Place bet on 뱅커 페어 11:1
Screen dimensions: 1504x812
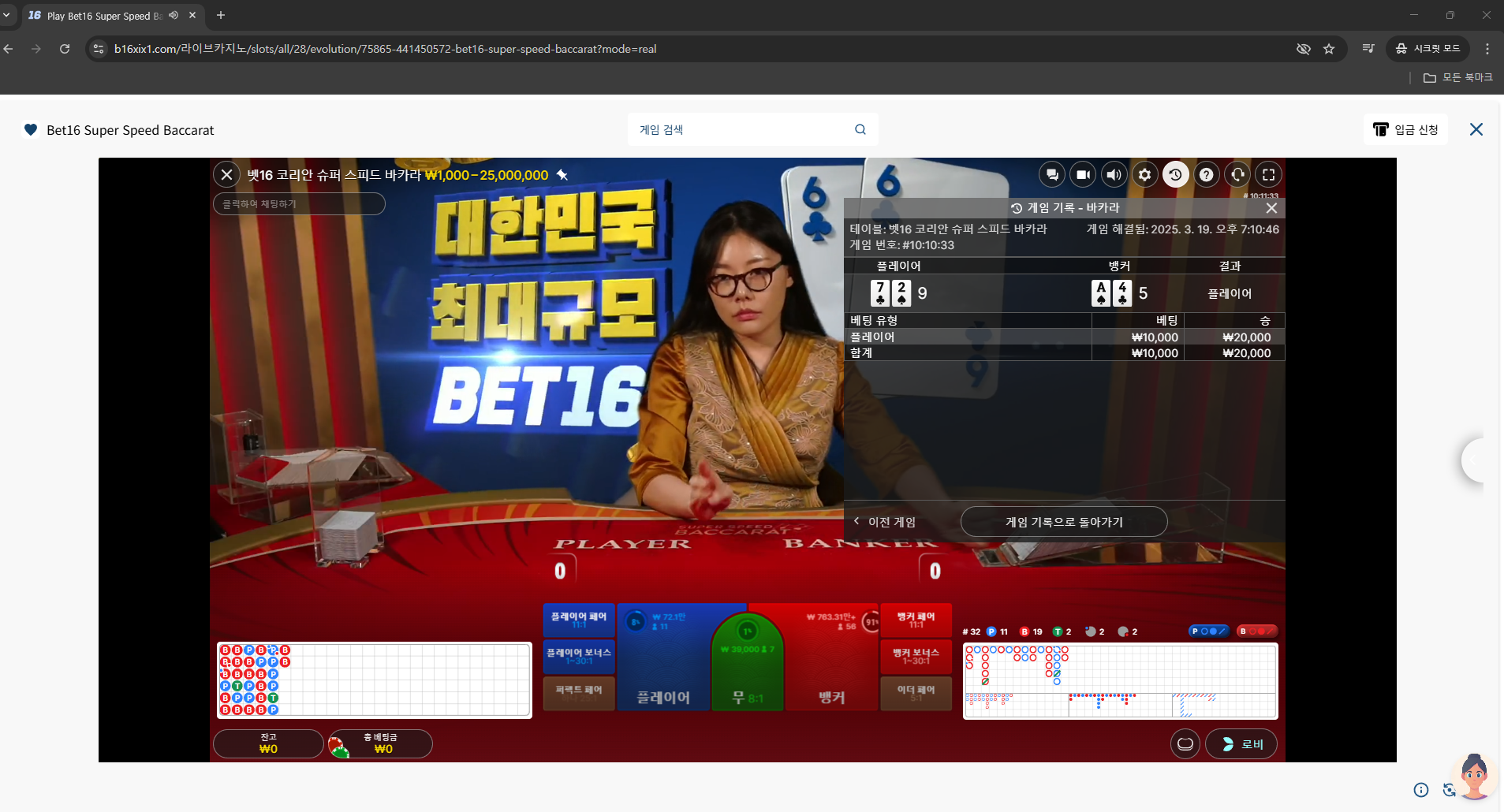click(x=916, y=620)
